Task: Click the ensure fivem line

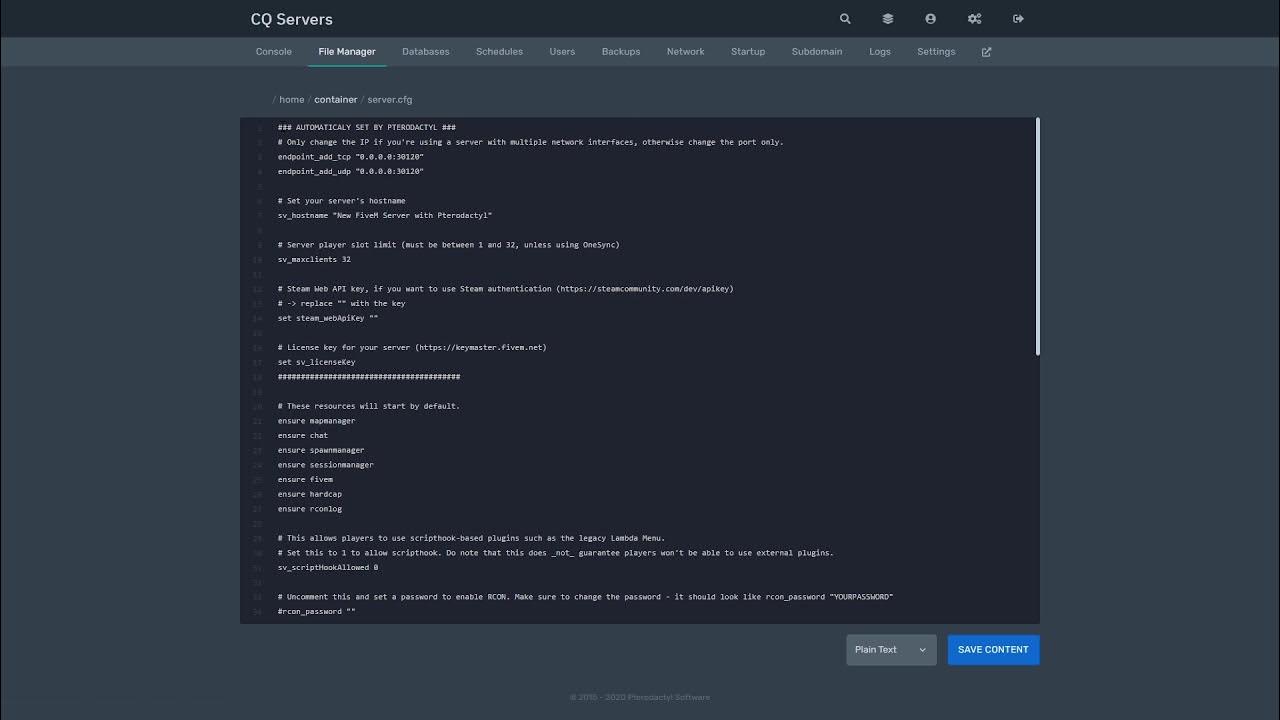Action: [306, 480]
